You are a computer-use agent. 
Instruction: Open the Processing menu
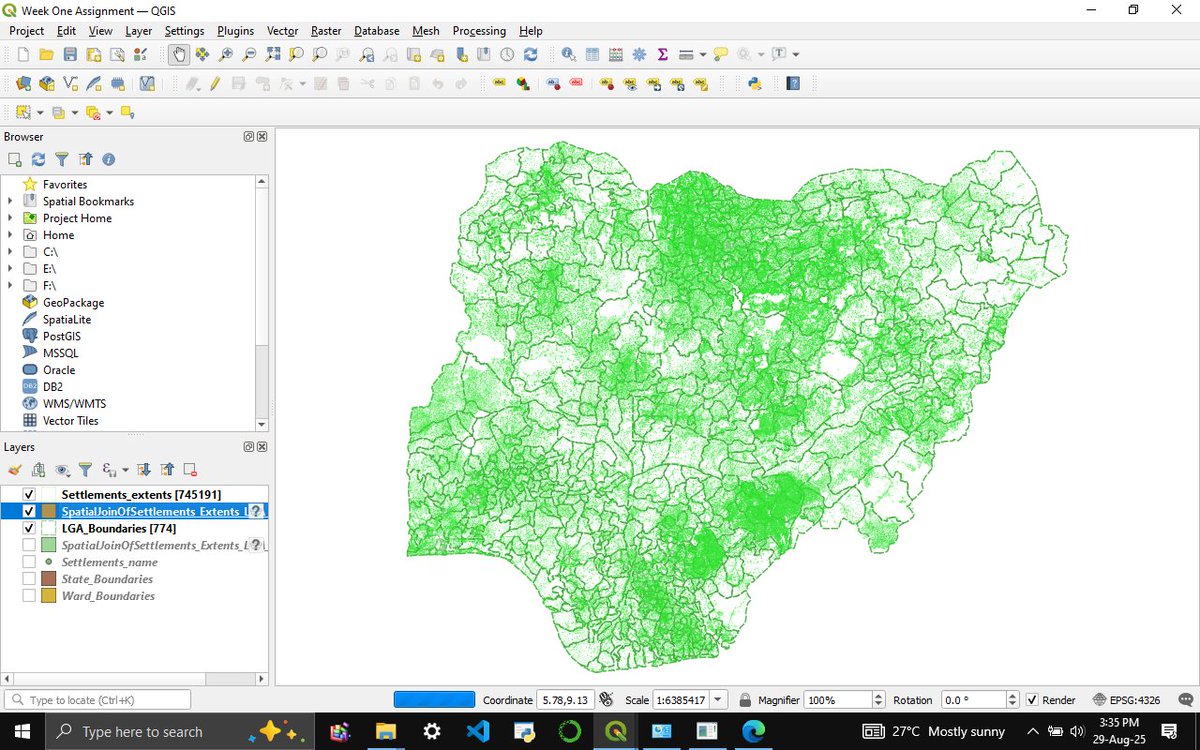coord(479,31)
